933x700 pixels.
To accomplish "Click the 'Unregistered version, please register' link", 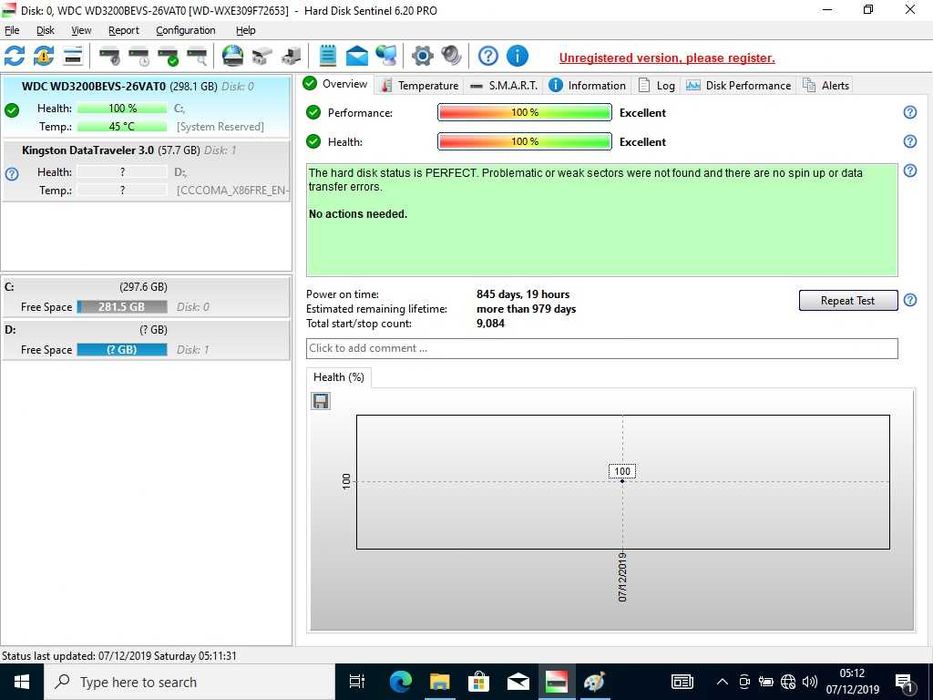I will click(667, 58).
